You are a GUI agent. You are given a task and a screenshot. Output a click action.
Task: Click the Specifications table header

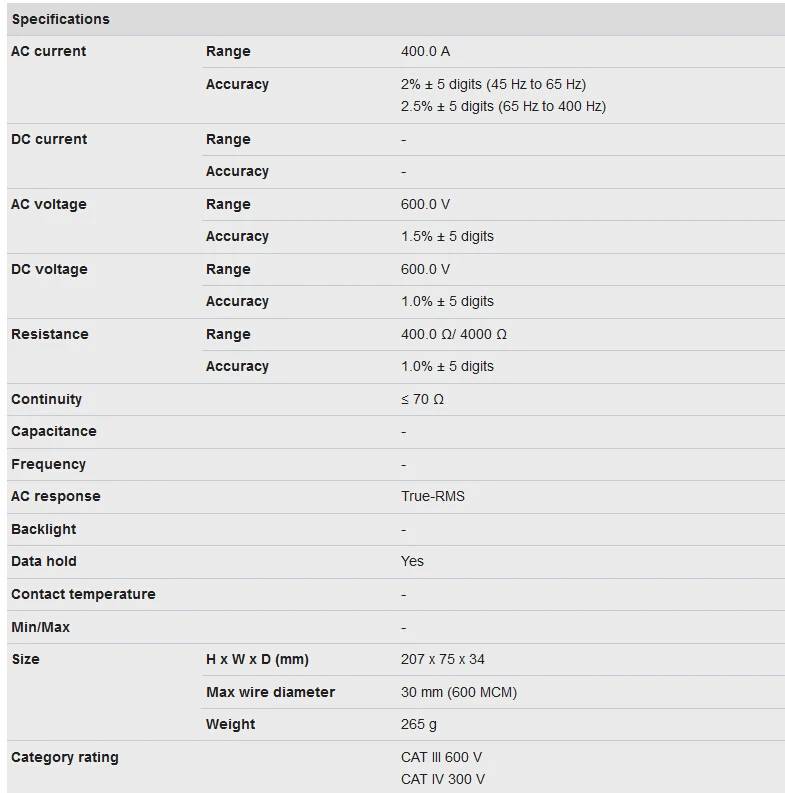(x=61, y=19)
